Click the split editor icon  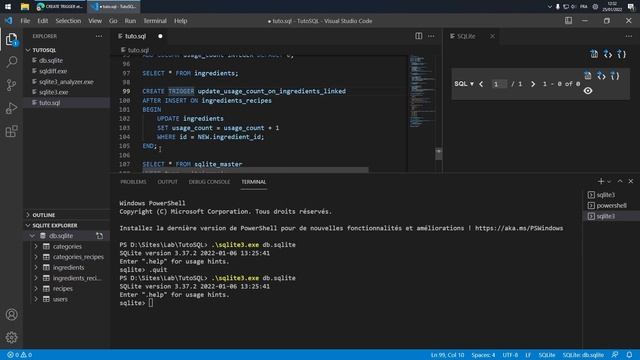pos(419,36)
